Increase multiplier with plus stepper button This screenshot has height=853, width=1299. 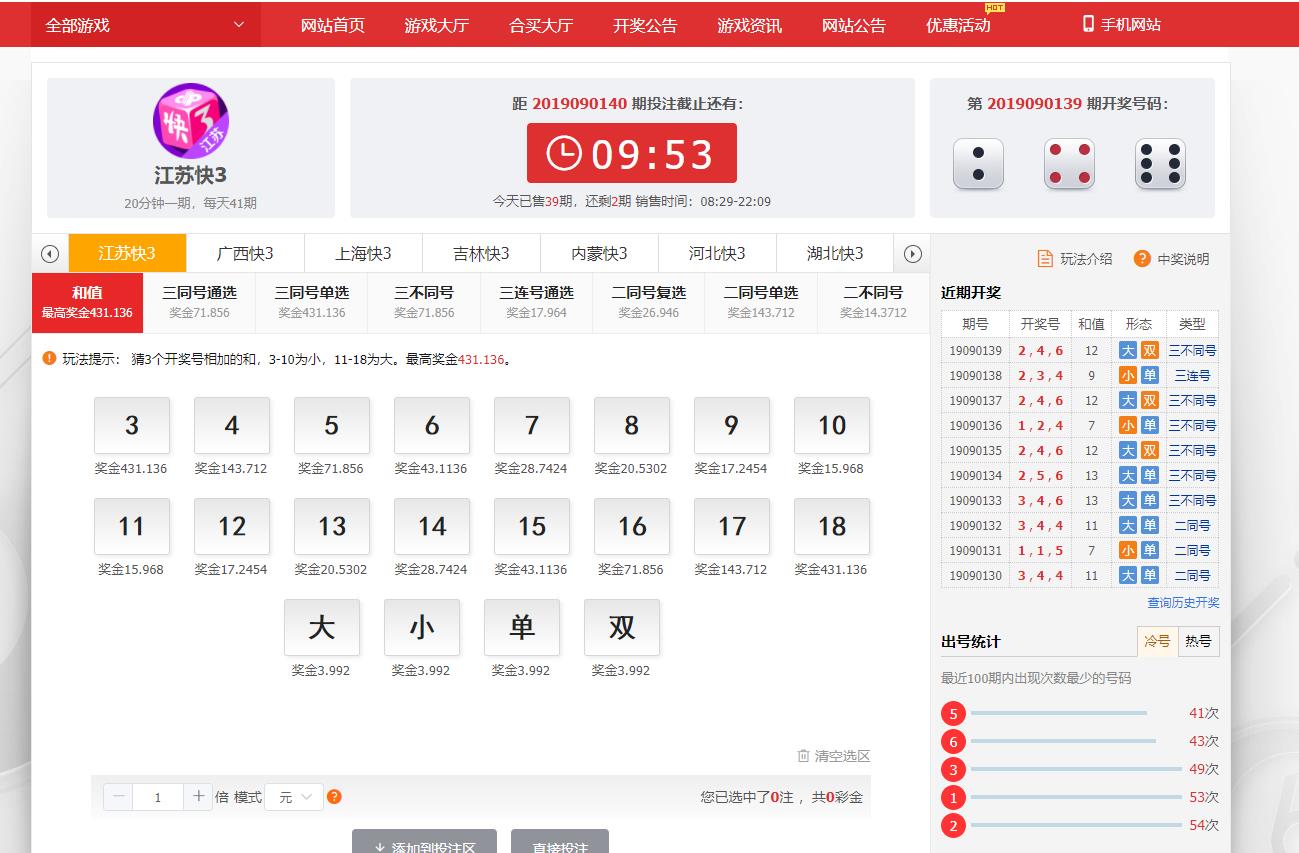pyautogui.click(x=198, y=797)
